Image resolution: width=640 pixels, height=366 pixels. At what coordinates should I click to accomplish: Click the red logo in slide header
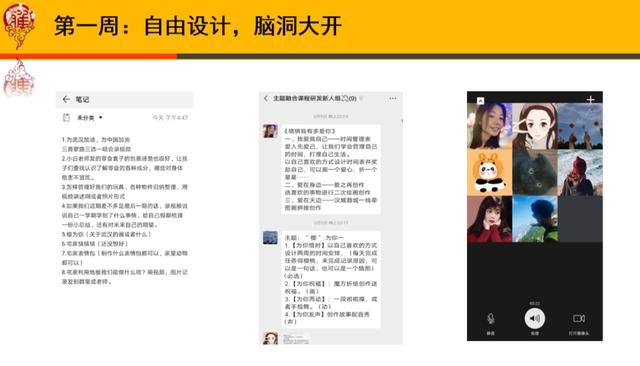point(19,24)
